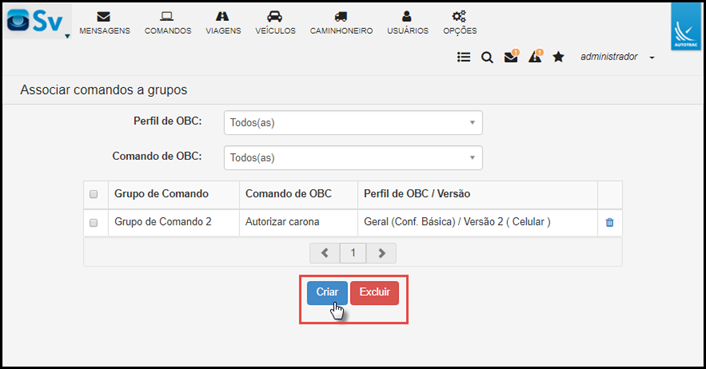The width and height of the screenshot is (706, 369).
Task: Open message notifications envelope icon
Action: click(x=511, y=57)
